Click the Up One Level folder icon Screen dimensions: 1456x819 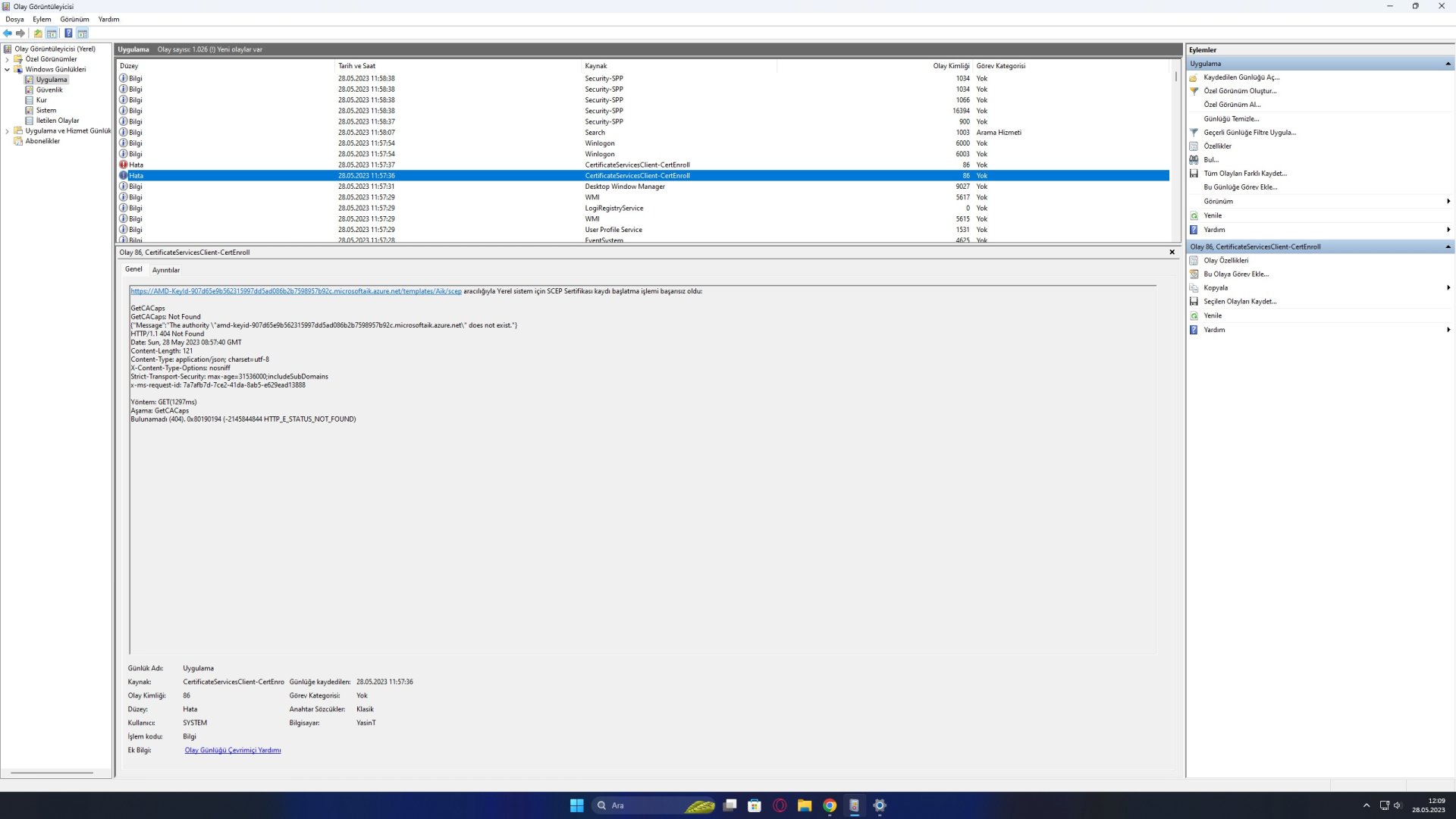coord(38,33)
